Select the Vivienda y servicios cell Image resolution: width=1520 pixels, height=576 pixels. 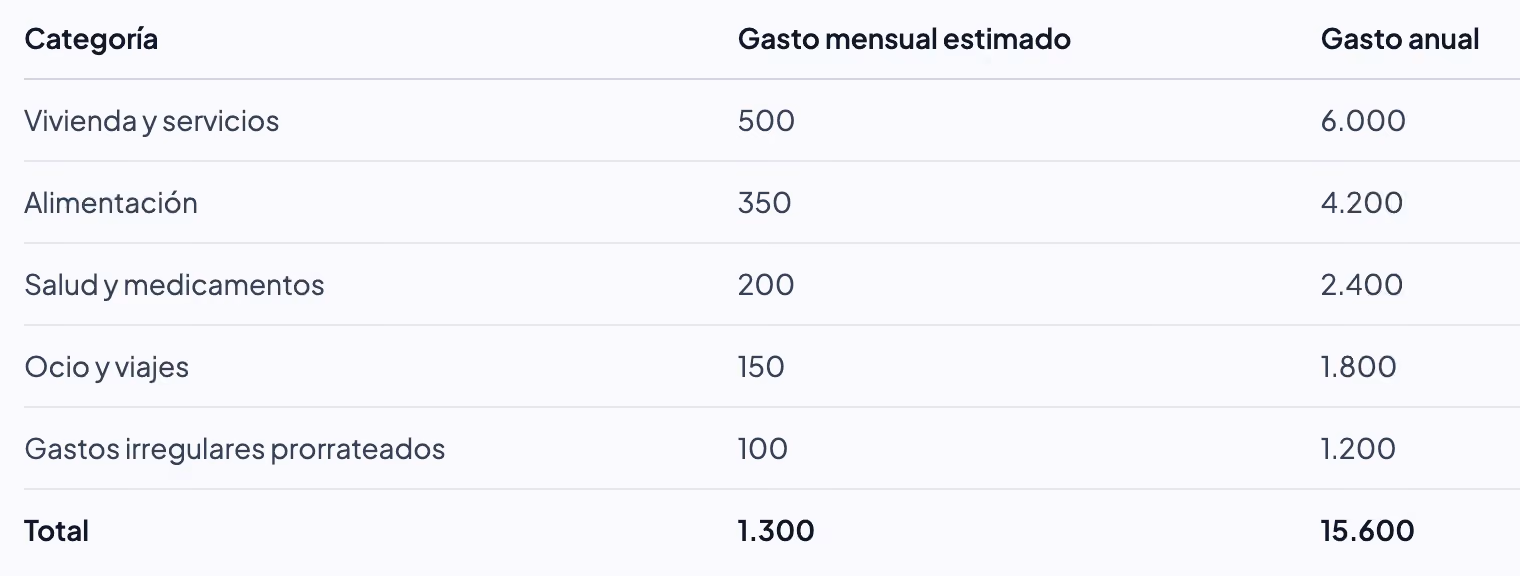click(152, 121)
